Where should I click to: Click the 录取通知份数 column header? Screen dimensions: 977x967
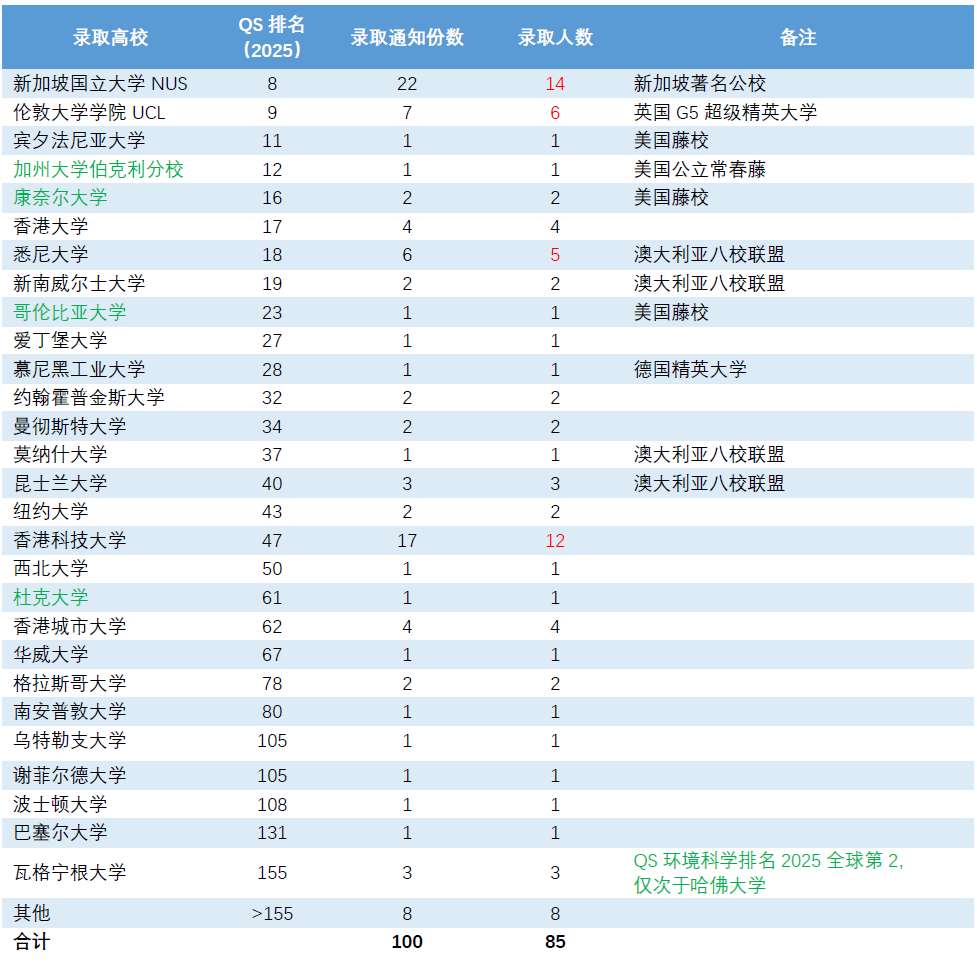pos(407,37)
